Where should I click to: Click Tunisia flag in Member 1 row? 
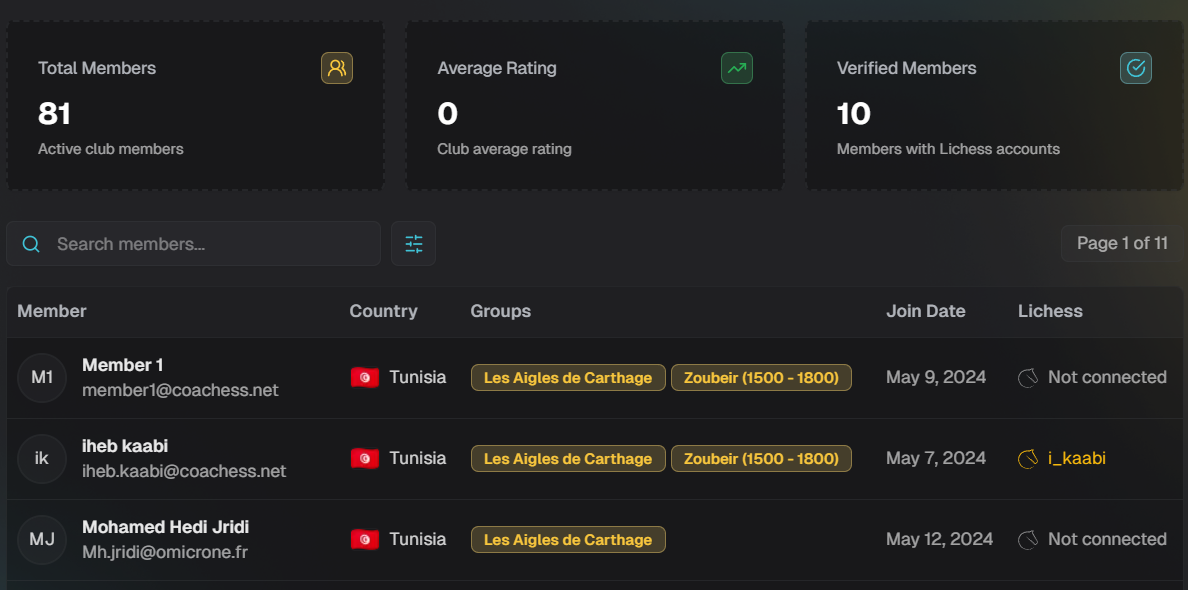[364, 377]
